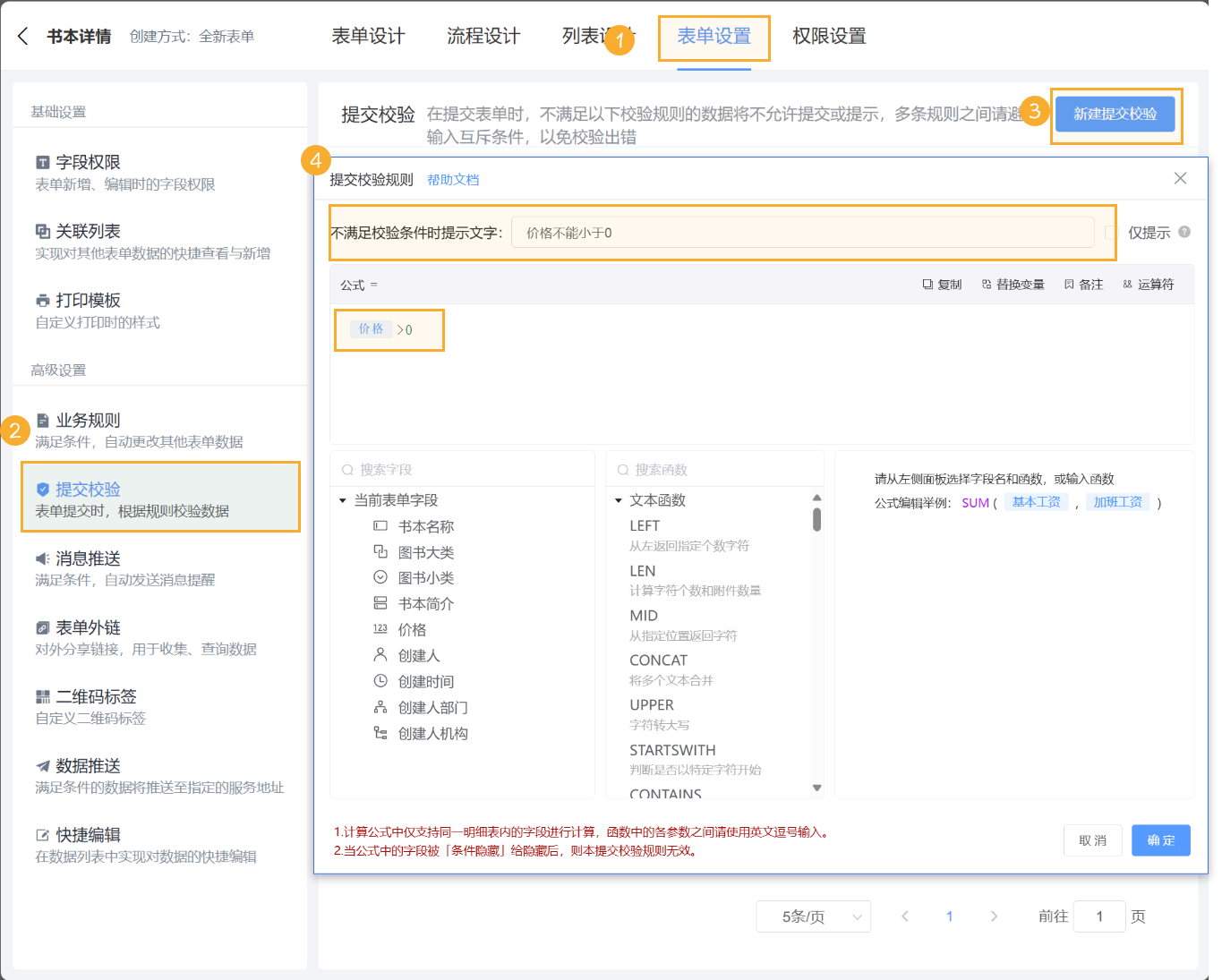Click the 备注 remark icon
Screen dimensions: 1222x980
1069,284
